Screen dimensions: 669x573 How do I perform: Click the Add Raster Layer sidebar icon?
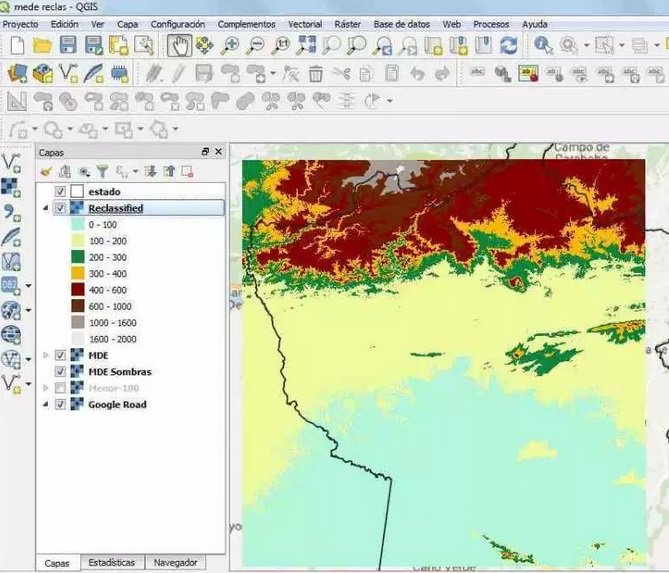[11, 187]
